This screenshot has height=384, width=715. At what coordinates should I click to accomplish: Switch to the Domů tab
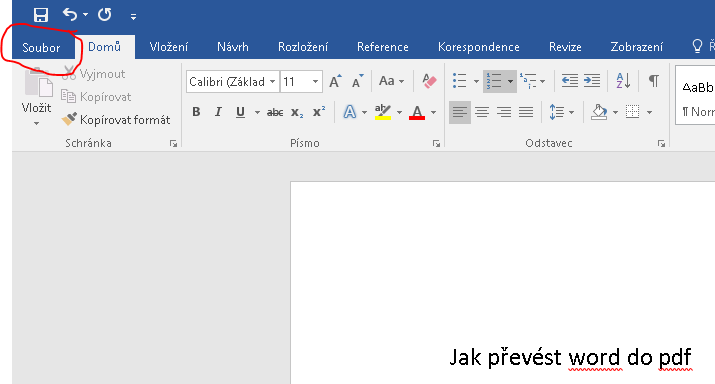point(104,47)
